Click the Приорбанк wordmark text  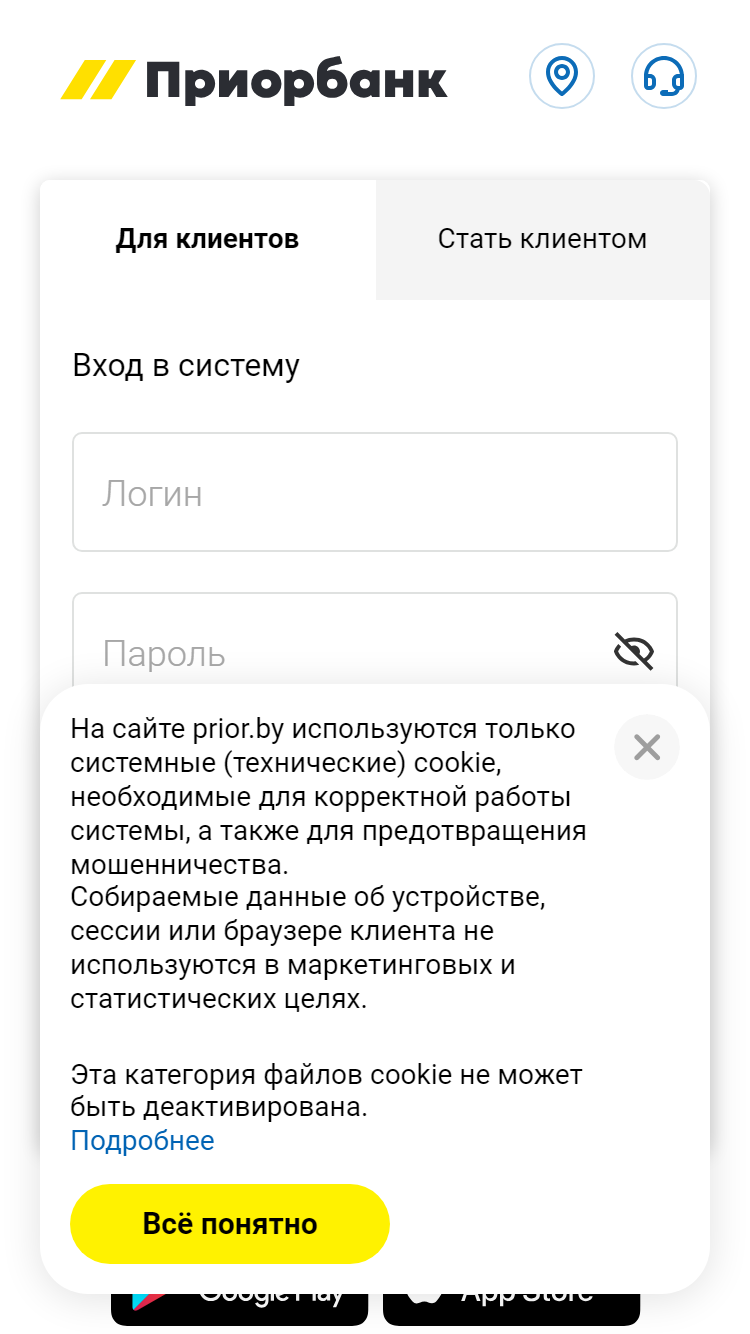[297, 82]
